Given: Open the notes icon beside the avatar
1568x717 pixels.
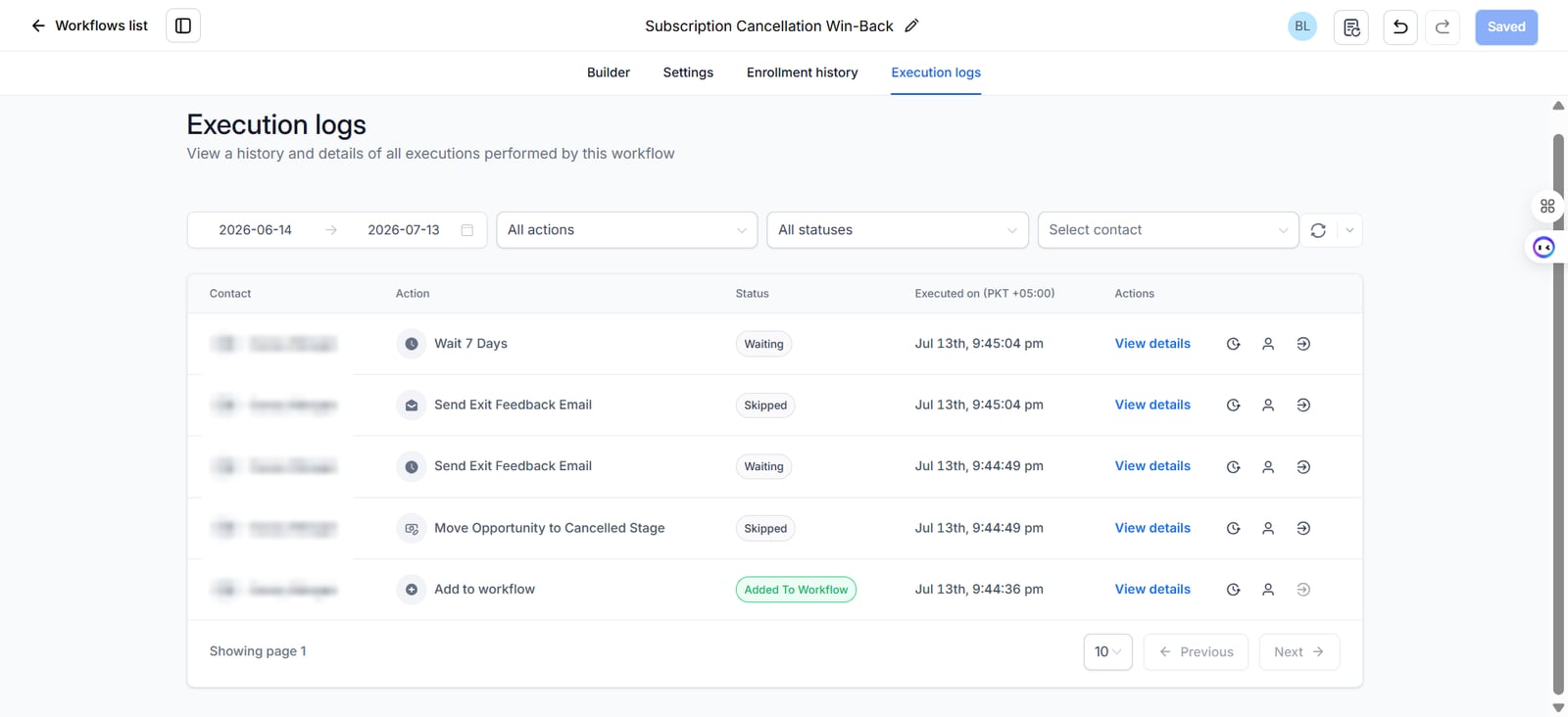Looking at the screenshot, I should pyautogui.click(x=1351, y=26).
